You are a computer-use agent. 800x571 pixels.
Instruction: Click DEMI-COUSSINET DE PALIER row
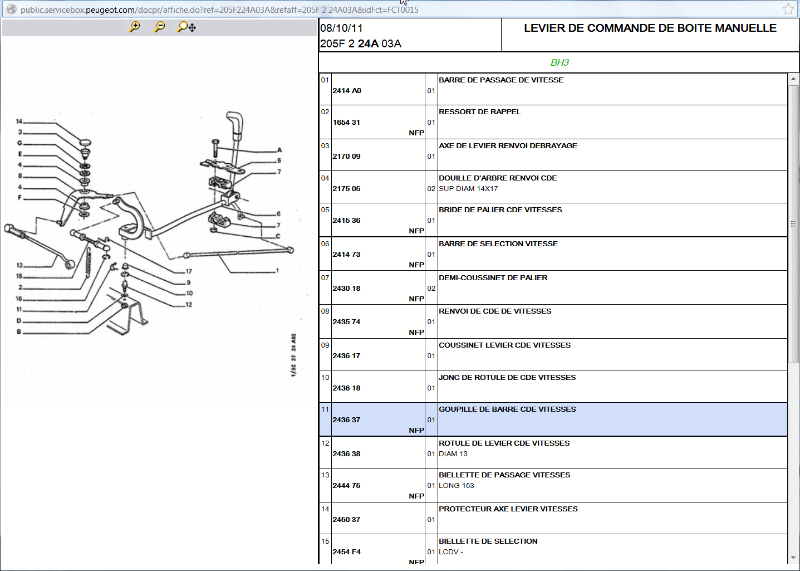click(553, 287)
